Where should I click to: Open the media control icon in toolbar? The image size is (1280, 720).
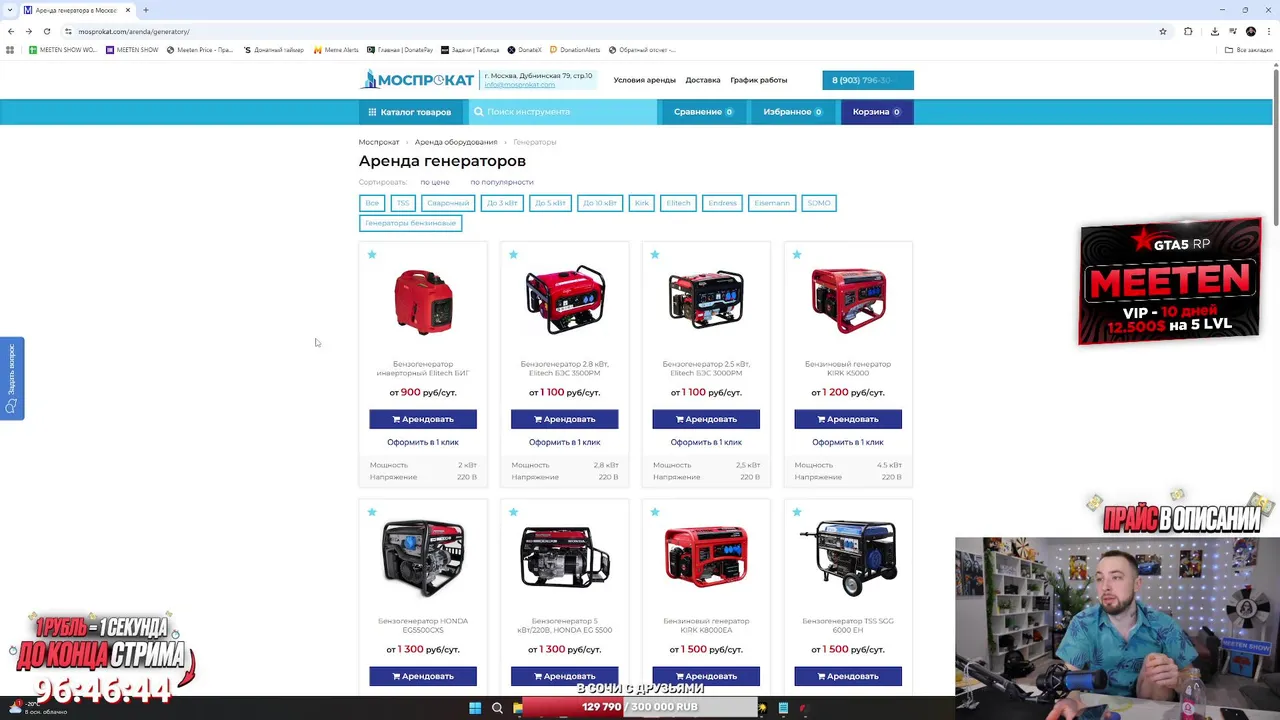[x=1232, y=31]
